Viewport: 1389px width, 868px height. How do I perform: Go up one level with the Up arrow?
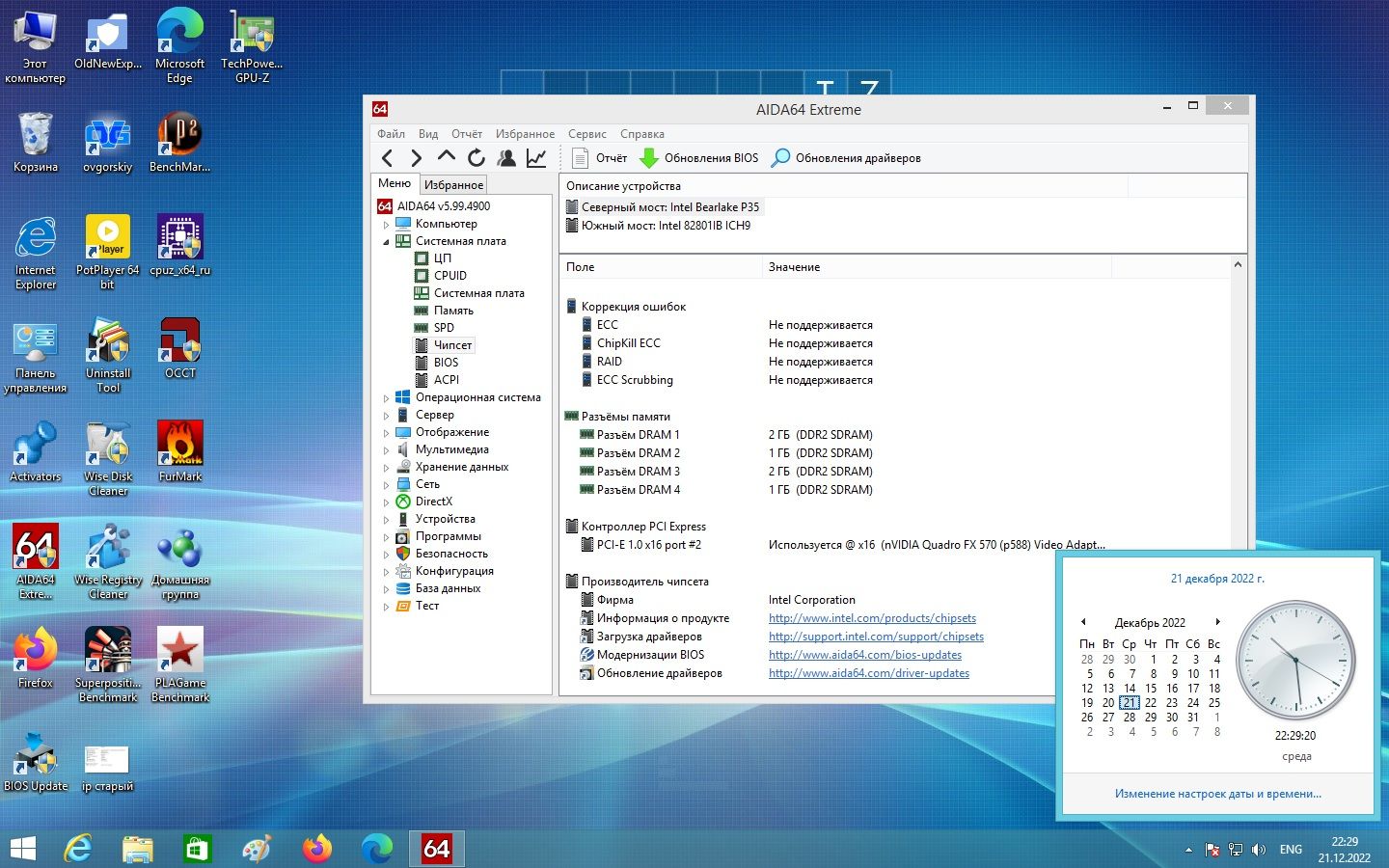(446, 156)
